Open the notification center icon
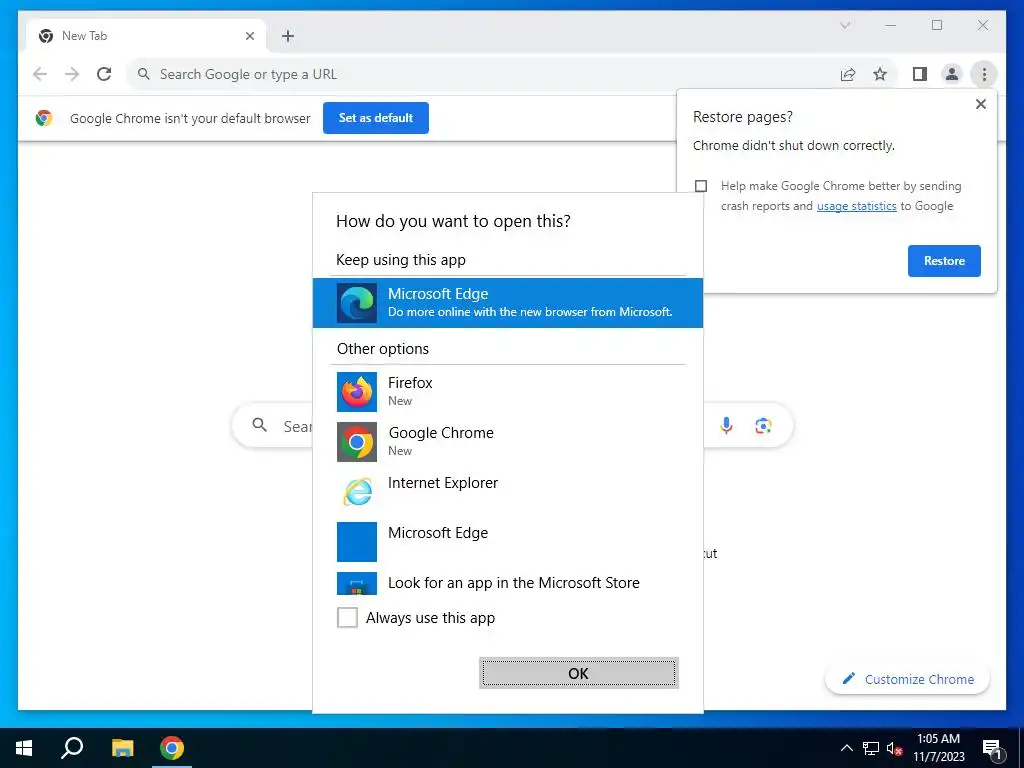The height and width of the screenshot is (768, 1024). [992, 750]
